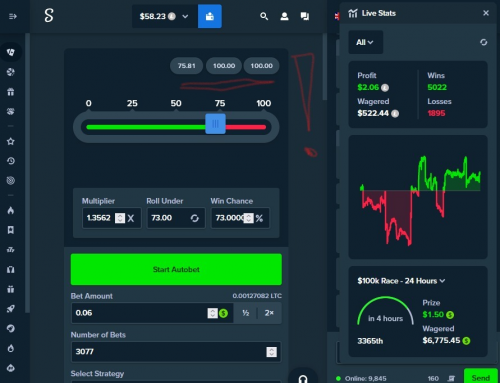Image resolution: width=500 pixels, height=383 pixels.
Task: Click the Profit value $2.06
Action: point(368,87)
